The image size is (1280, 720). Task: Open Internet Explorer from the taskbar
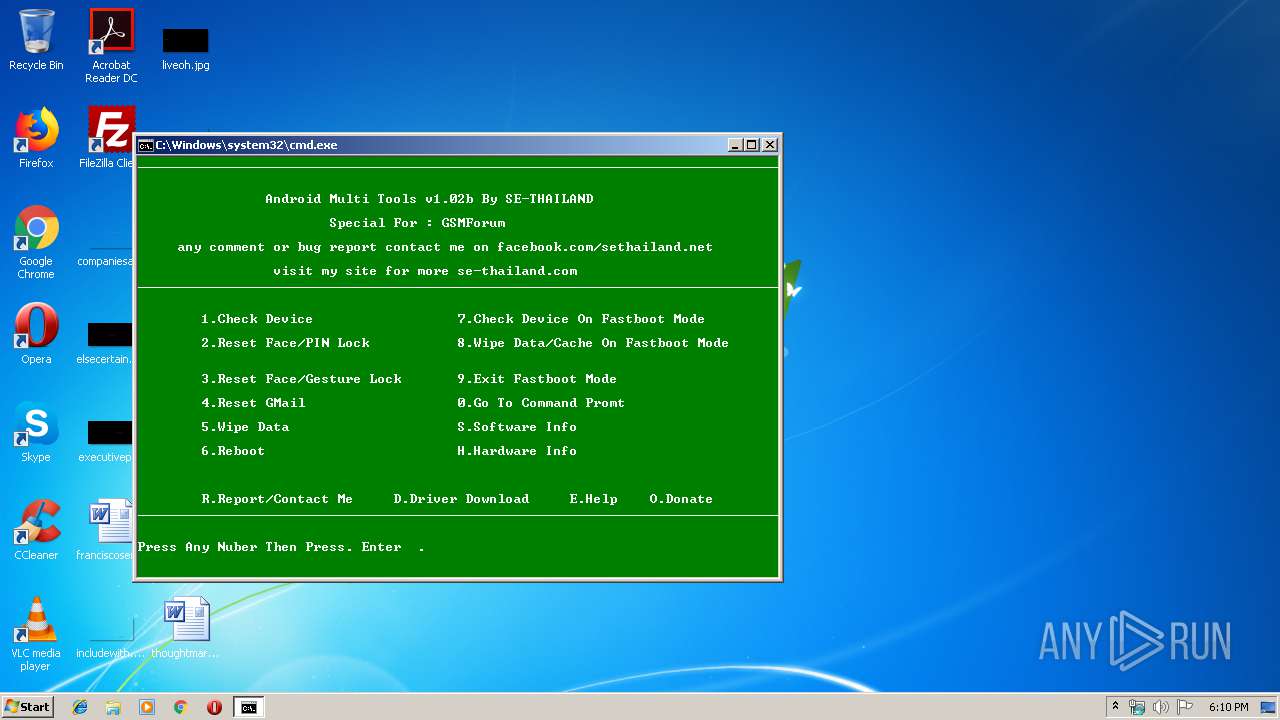click(80, 707)
